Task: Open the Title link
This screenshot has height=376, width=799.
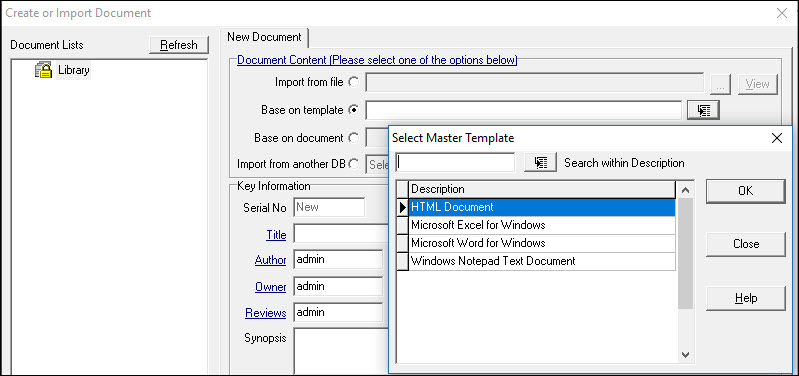Action: 276,235
